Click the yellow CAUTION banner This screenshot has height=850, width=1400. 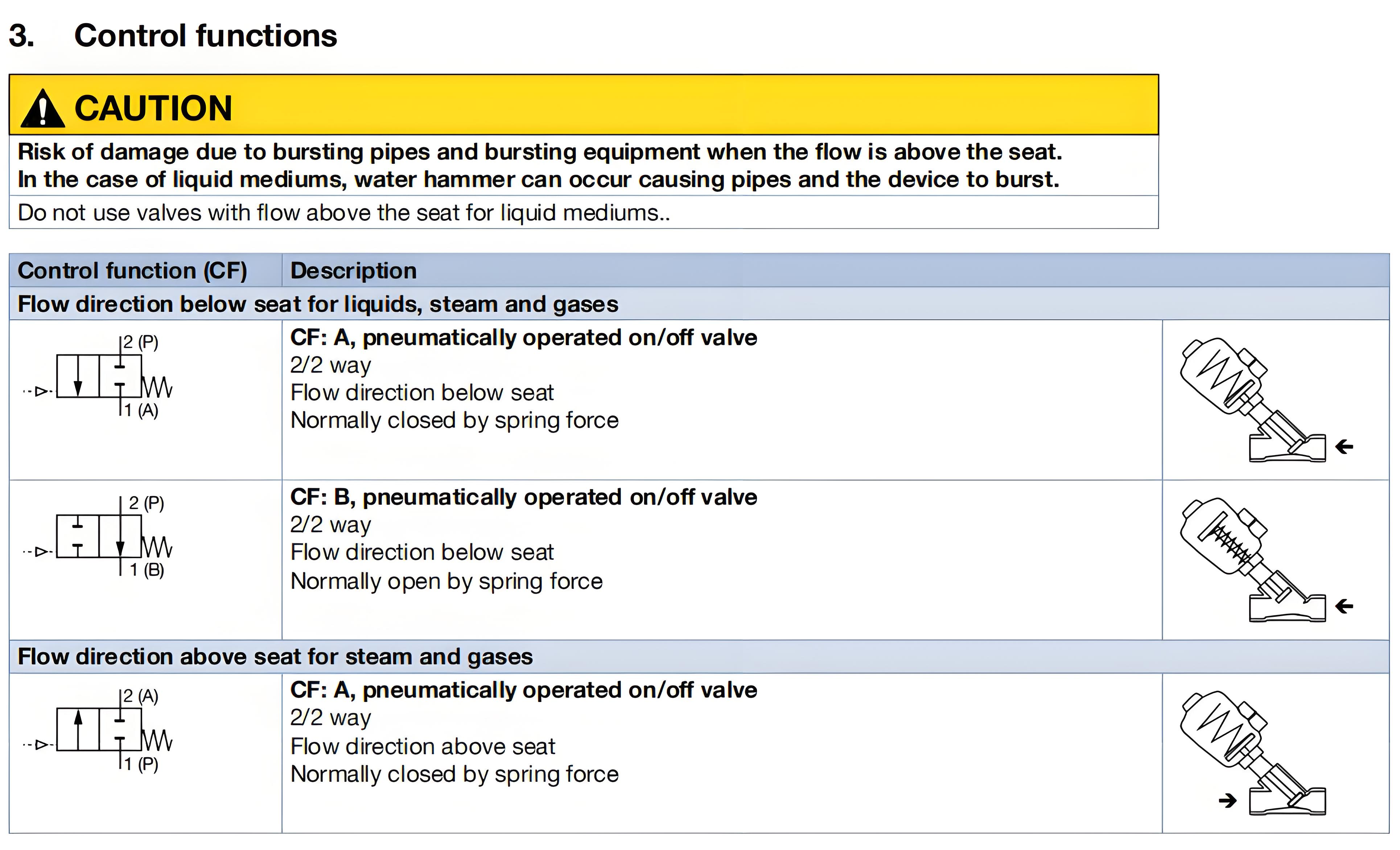583,106
